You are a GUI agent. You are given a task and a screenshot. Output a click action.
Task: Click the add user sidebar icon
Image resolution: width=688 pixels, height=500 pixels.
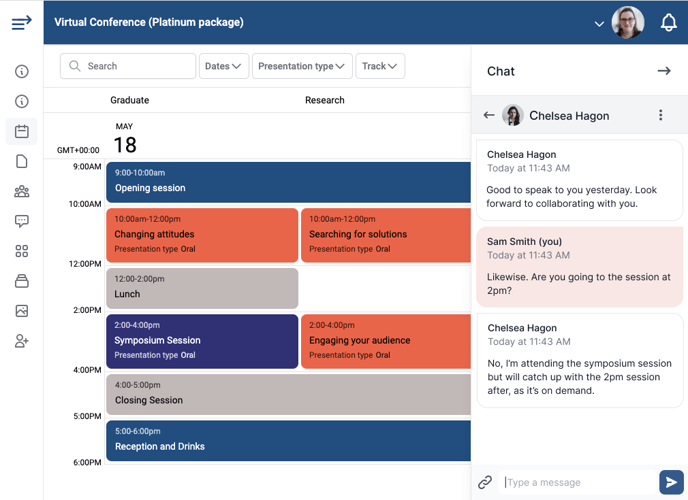point(22,341)
